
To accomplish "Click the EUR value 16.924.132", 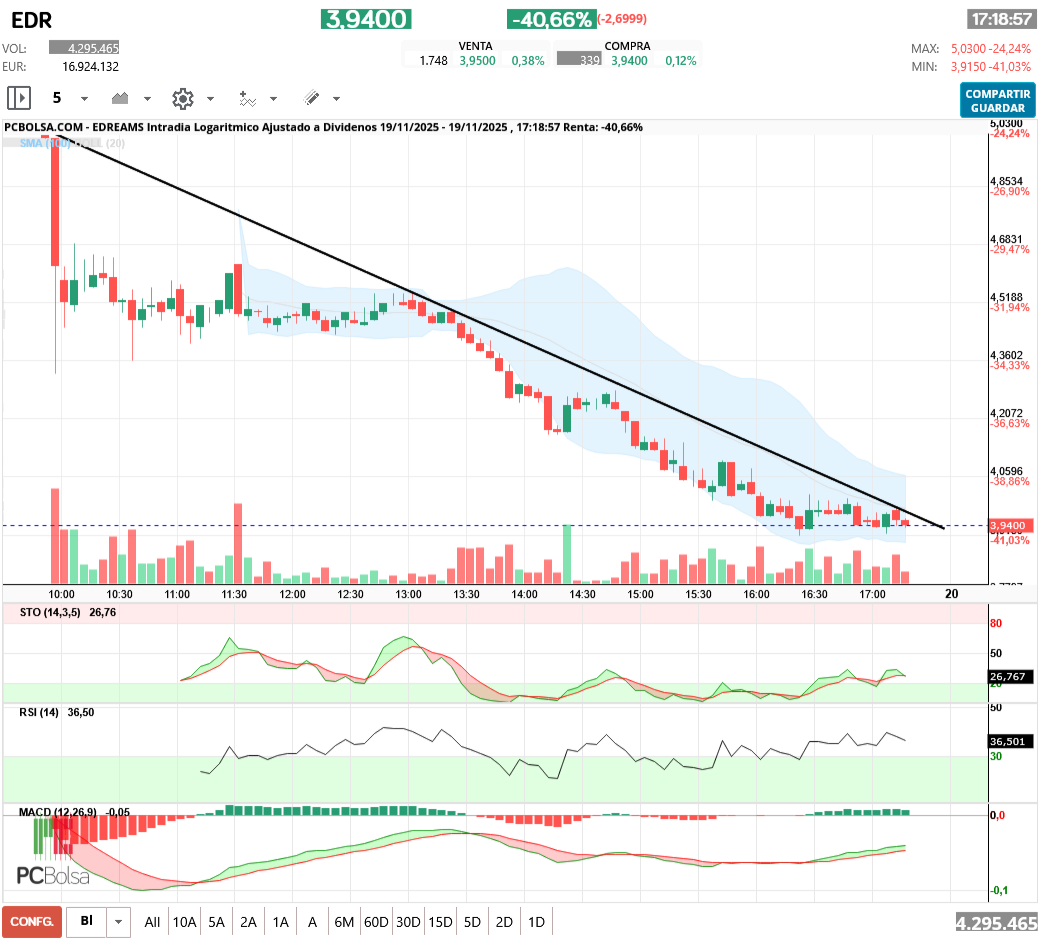I will click(90, 67).
